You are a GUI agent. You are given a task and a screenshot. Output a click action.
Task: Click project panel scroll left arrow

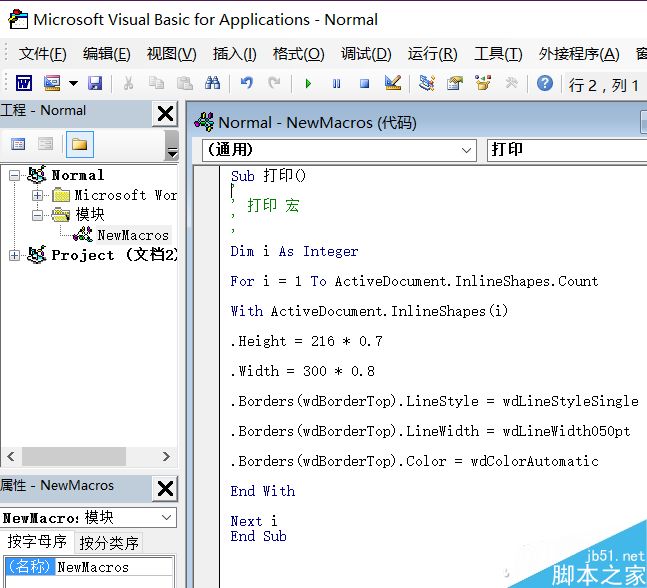11,456
